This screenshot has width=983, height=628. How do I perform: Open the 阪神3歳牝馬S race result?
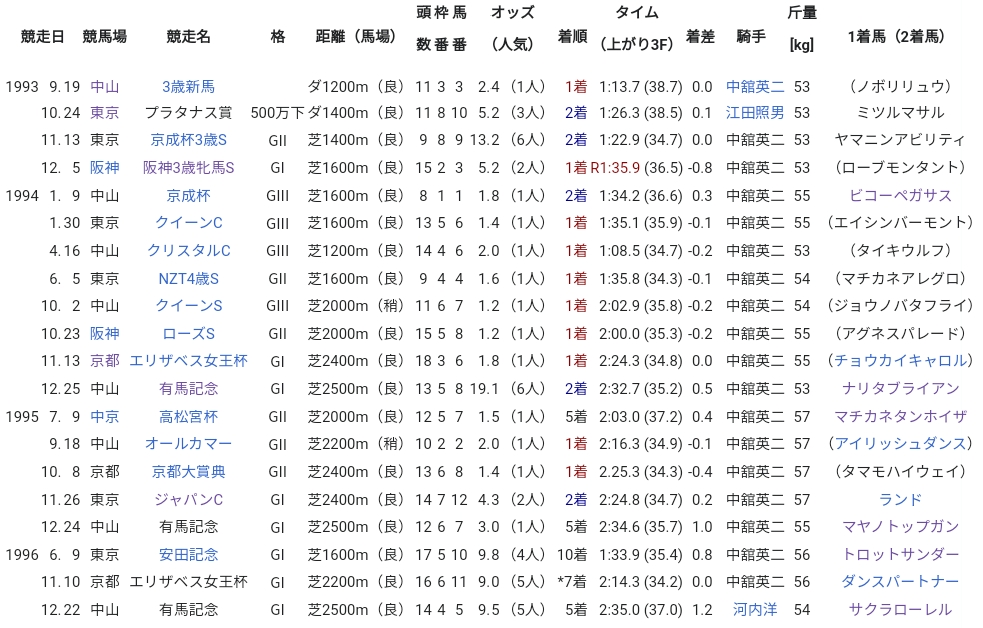click(x=188, y=168)
